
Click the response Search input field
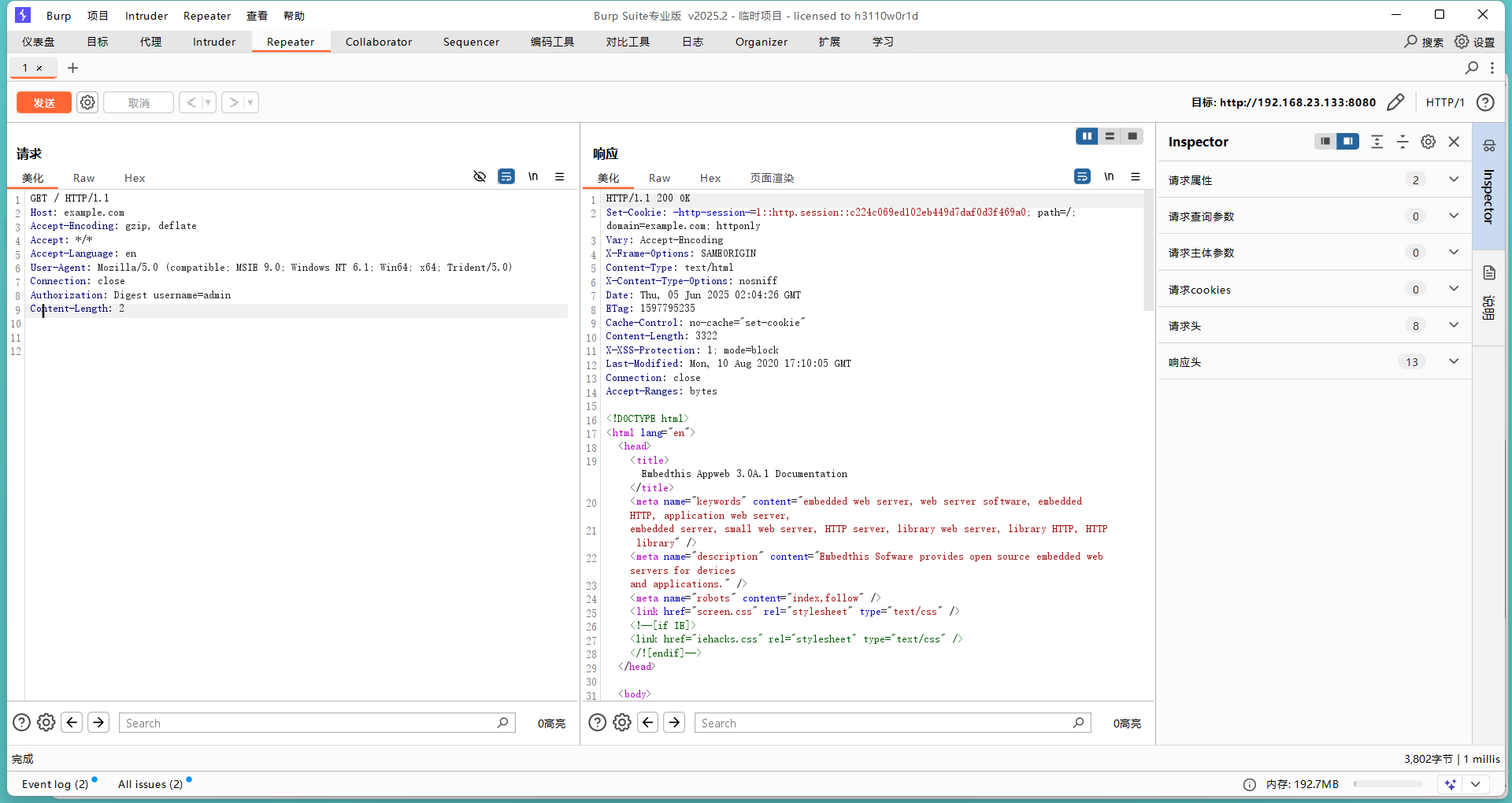pyautogui.click(x=893, y=723)
